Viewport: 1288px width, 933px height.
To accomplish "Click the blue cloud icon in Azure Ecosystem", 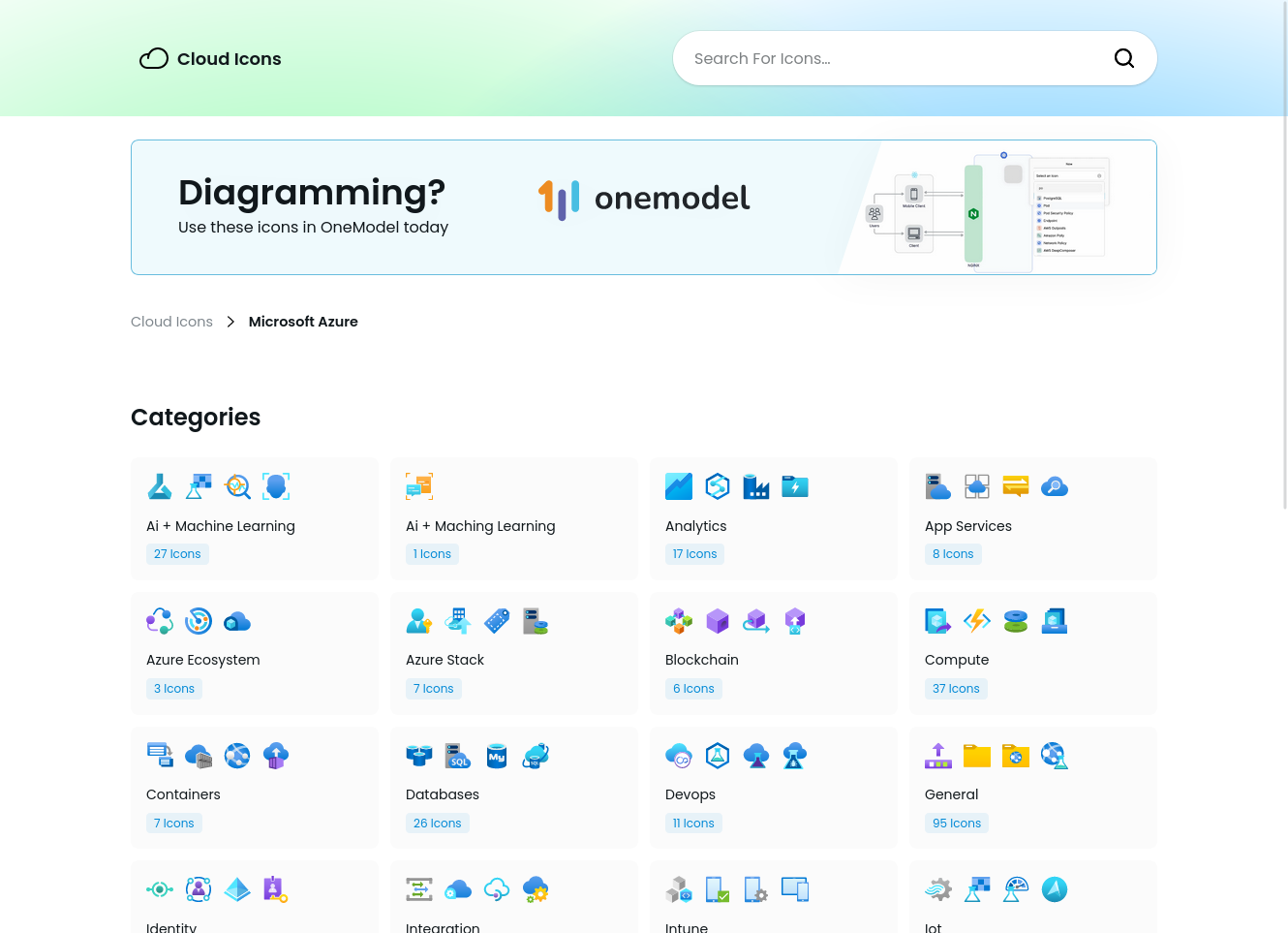I will 237,621.
